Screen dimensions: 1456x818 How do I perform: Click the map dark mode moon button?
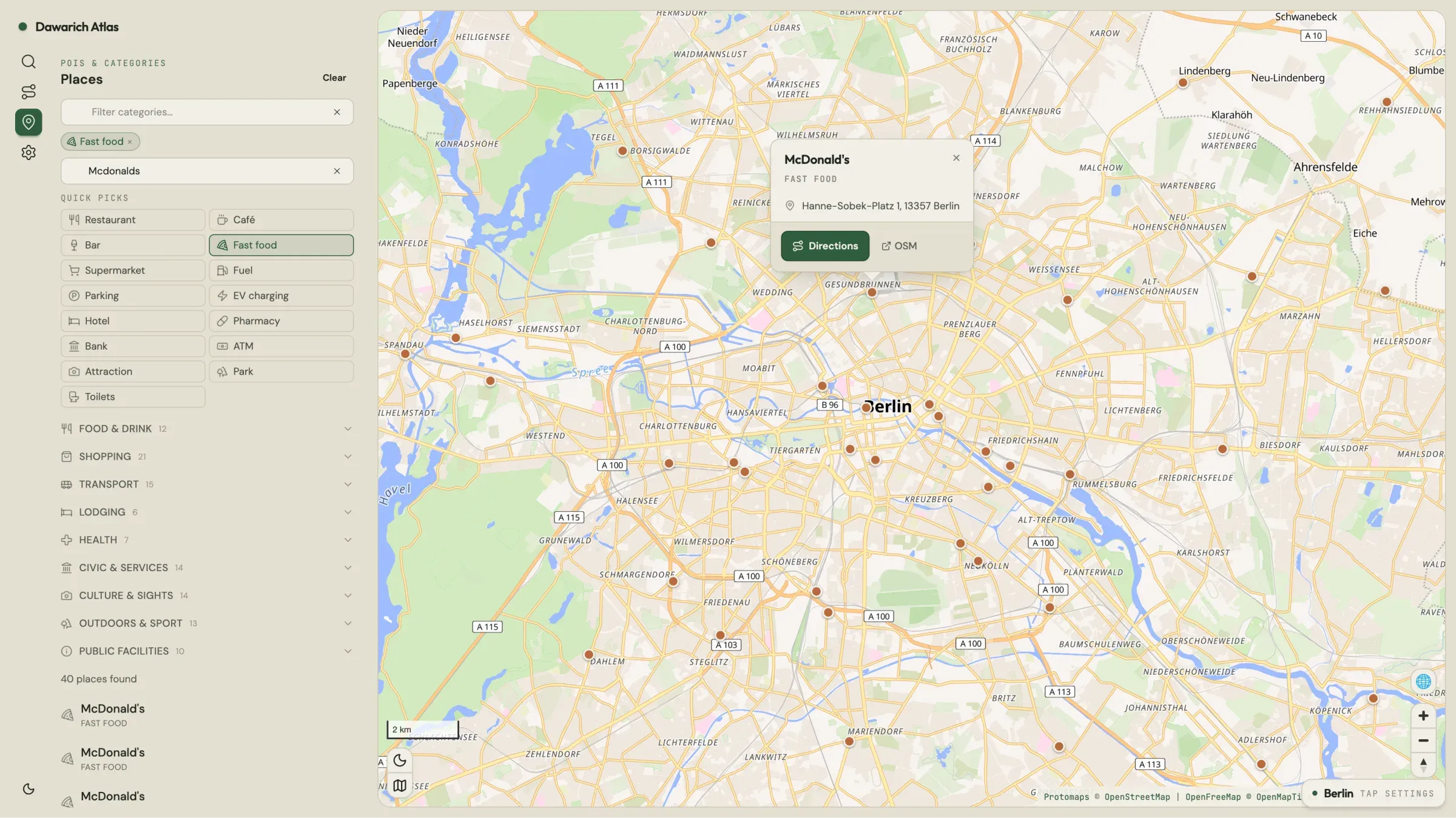(x=399, y=760)
